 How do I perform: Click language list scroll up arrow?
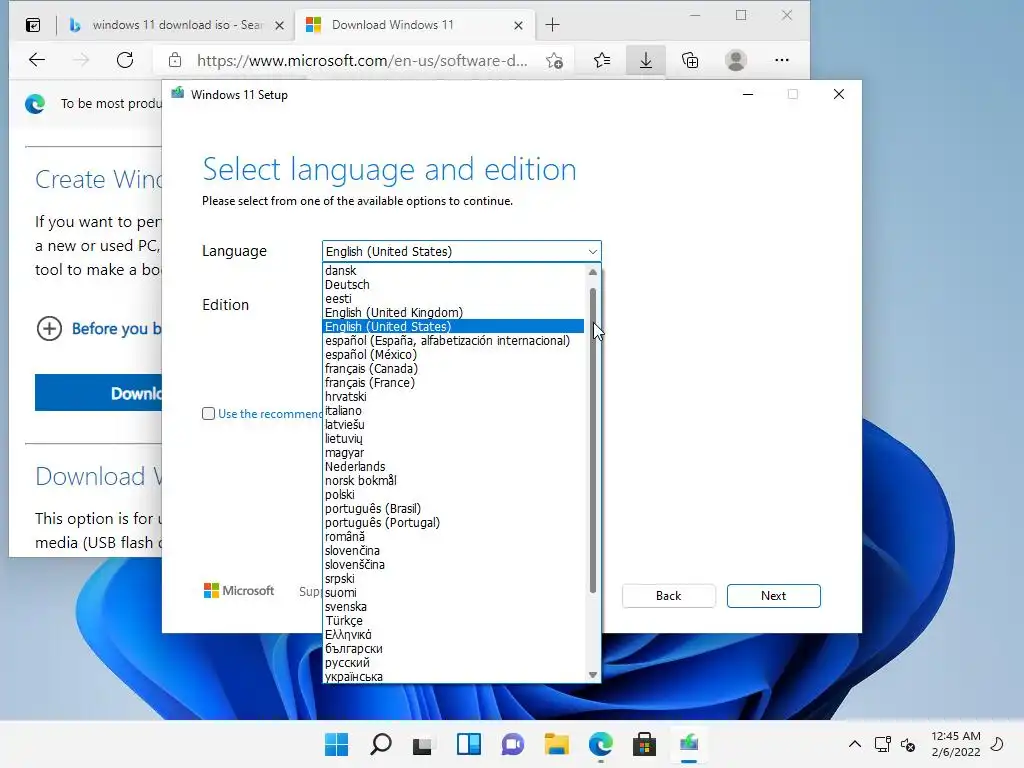[x=593, y=272]
